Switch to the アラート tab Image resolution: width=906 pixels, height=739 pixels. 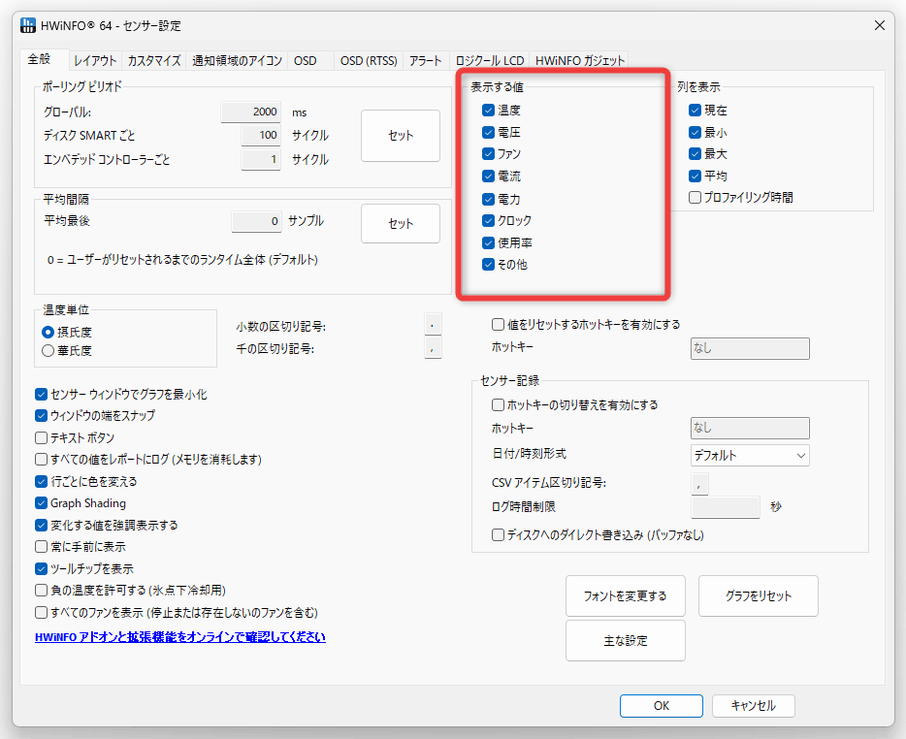pos(425,61)
